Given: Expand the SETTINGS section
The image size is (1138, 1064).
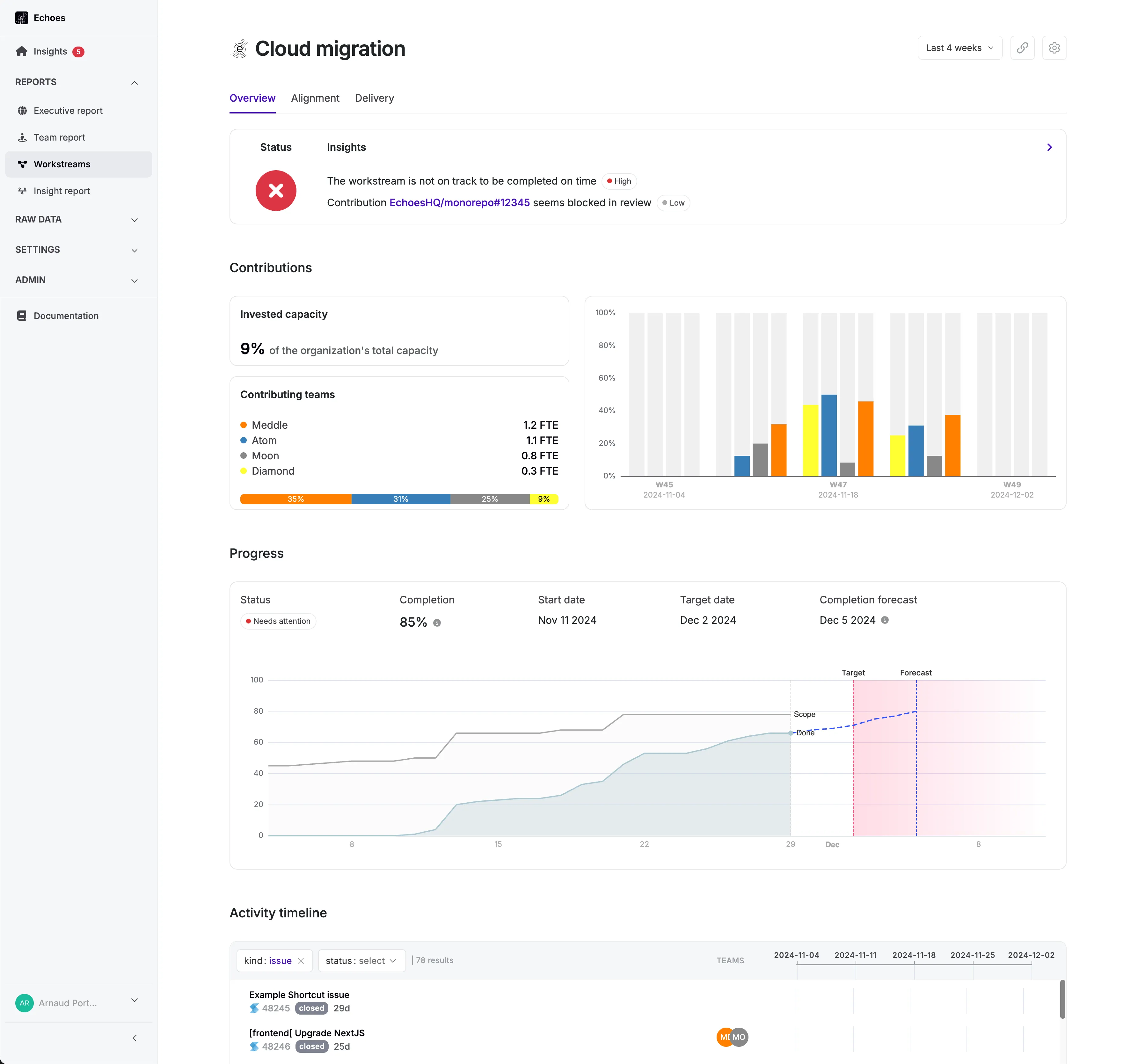Looking at the screenshot, I should click(x=135, y=250).
